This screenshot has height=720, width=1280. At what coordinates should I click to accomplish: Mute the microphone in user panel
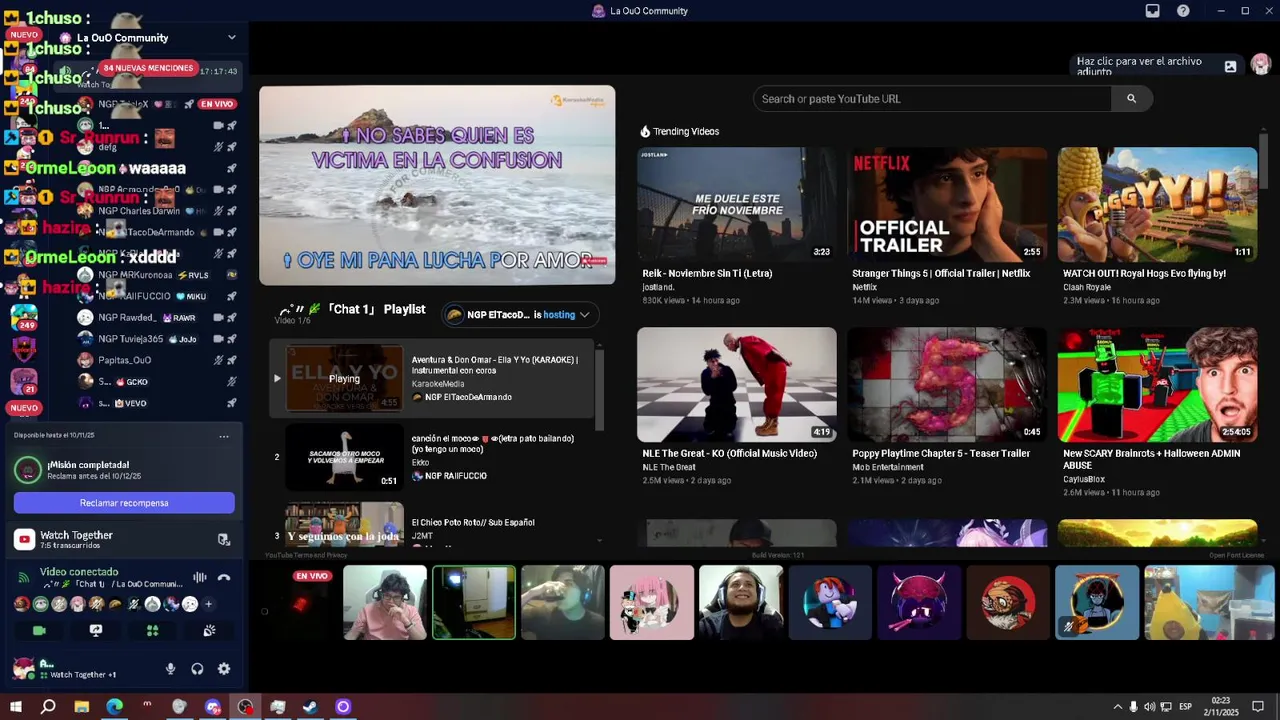point(170,669)
